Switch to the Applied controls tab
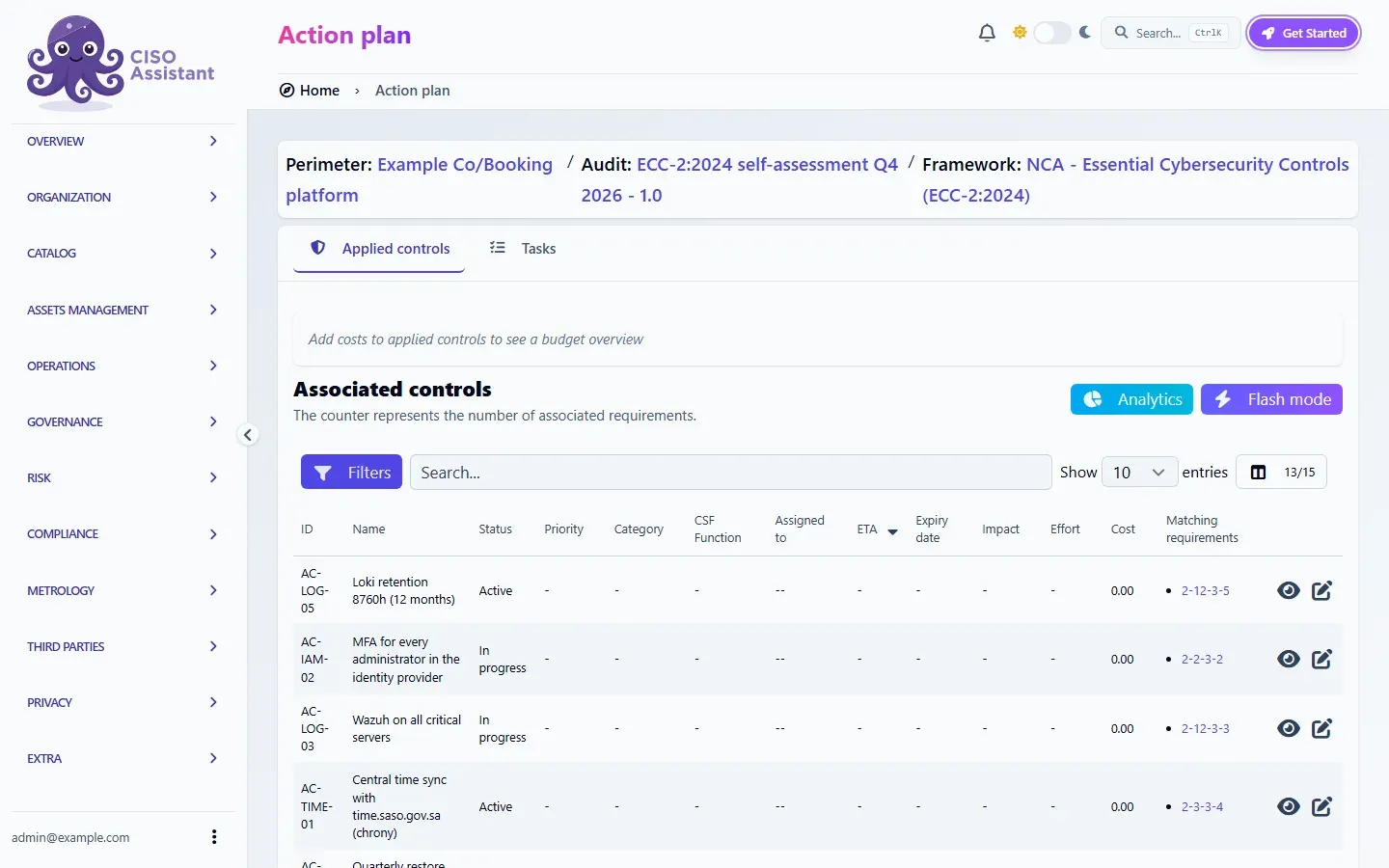Screen dimensions: 1389x868 379,248
